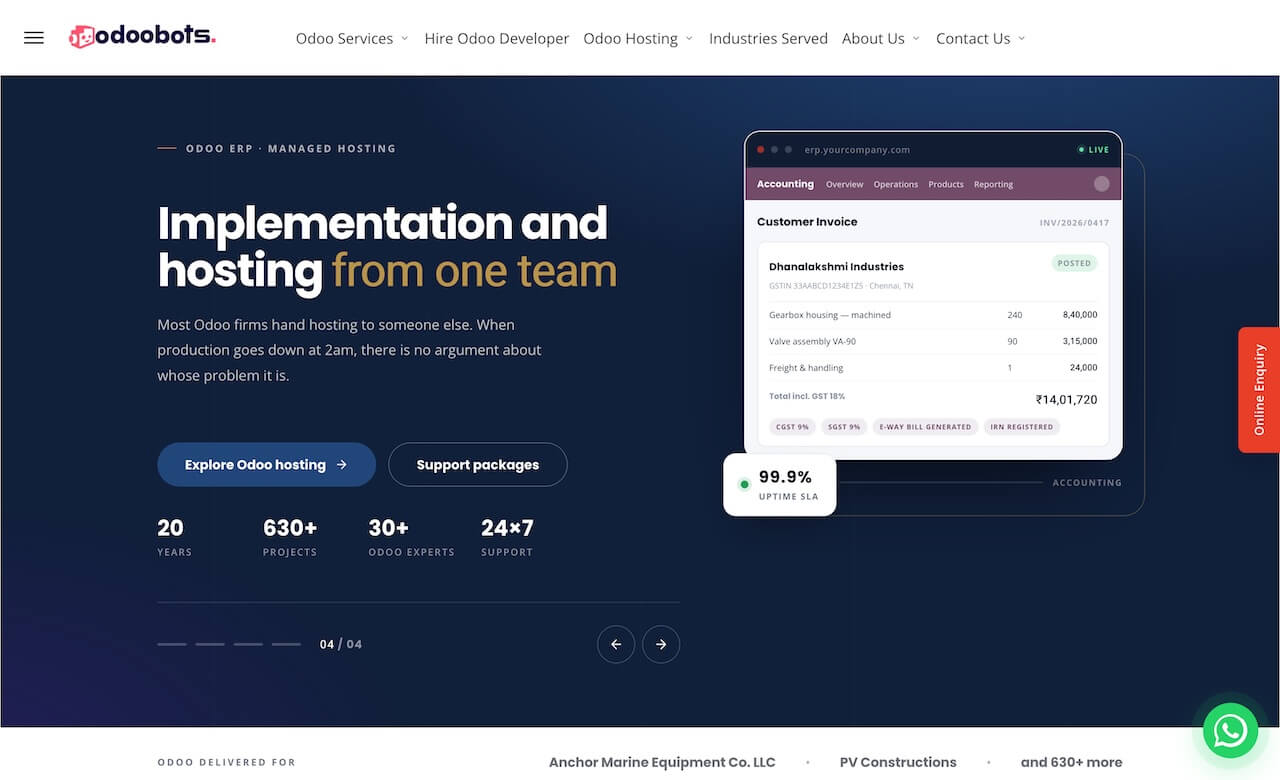This screenshot has height=780, width=1280.
Task: Select the Accounting tab in the mockup
Action: tap(785, 184)
